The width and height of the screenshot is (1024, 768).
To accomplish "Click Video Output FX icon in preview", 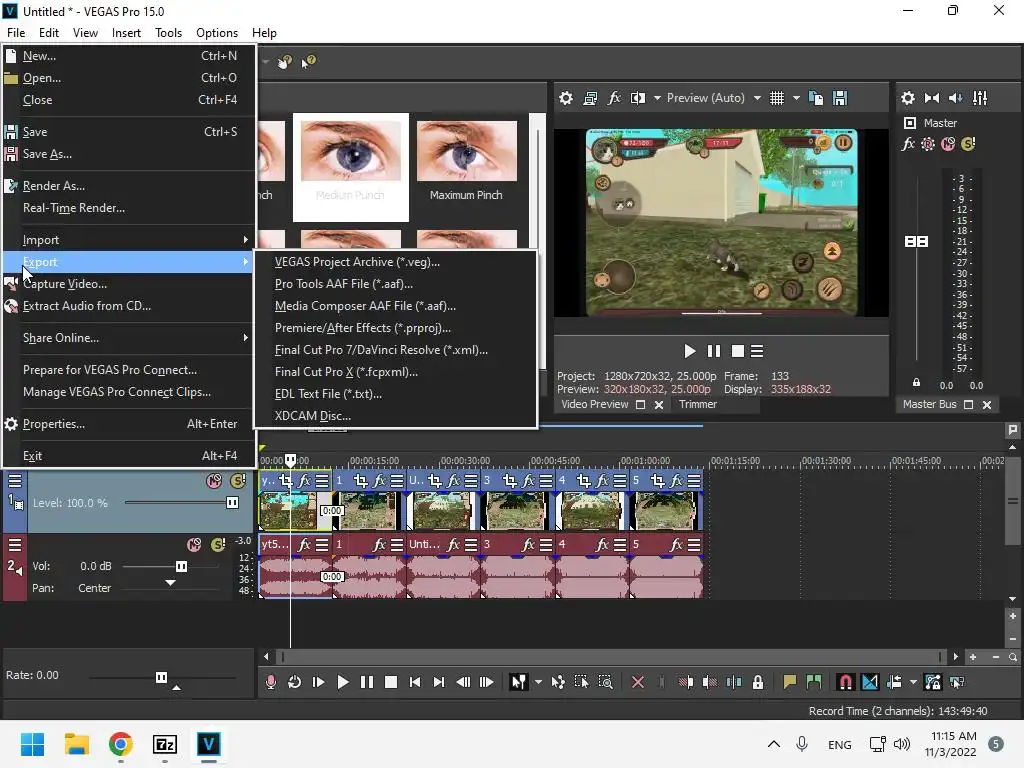I will 614,98.
